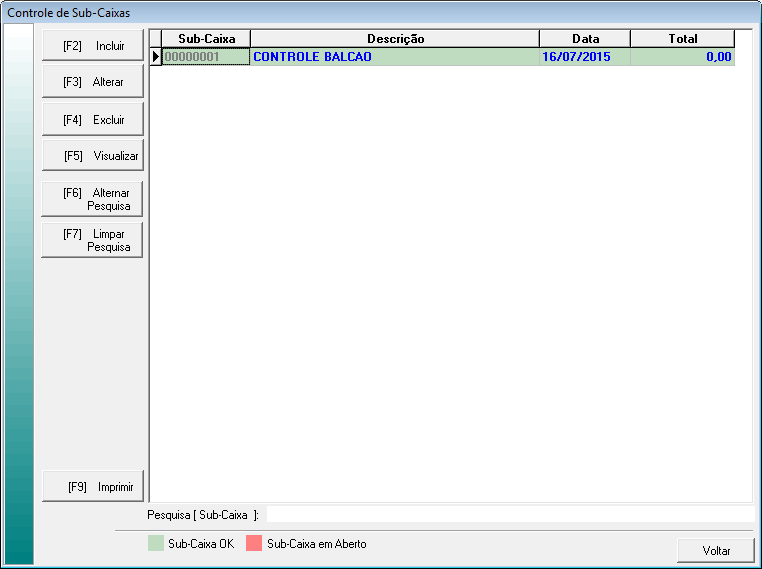The height and width of the screenshot is (569, 762).
Task: Click [F6] Alternar Pesquisa button
Action: point(93,199)
